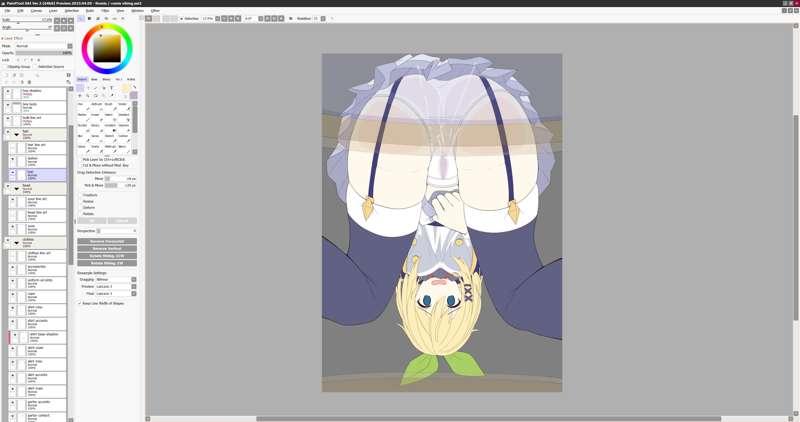Swap foreground and background colors
The height and width of the screenshot is (422, 800).
[x=135, y=87]
